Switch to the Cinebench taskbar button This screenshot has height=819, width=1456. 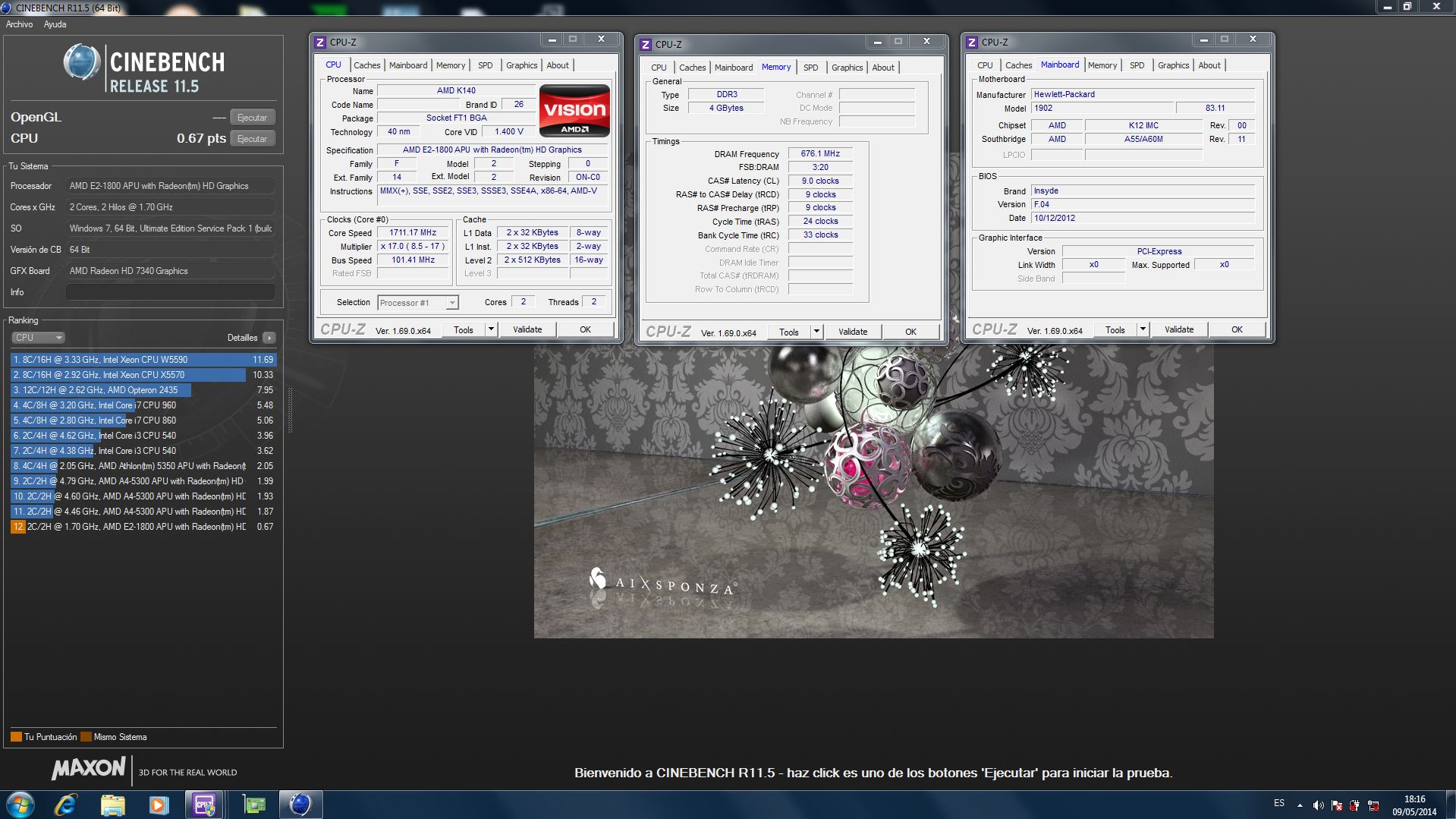pyautogui.click(x=300, y=805)
